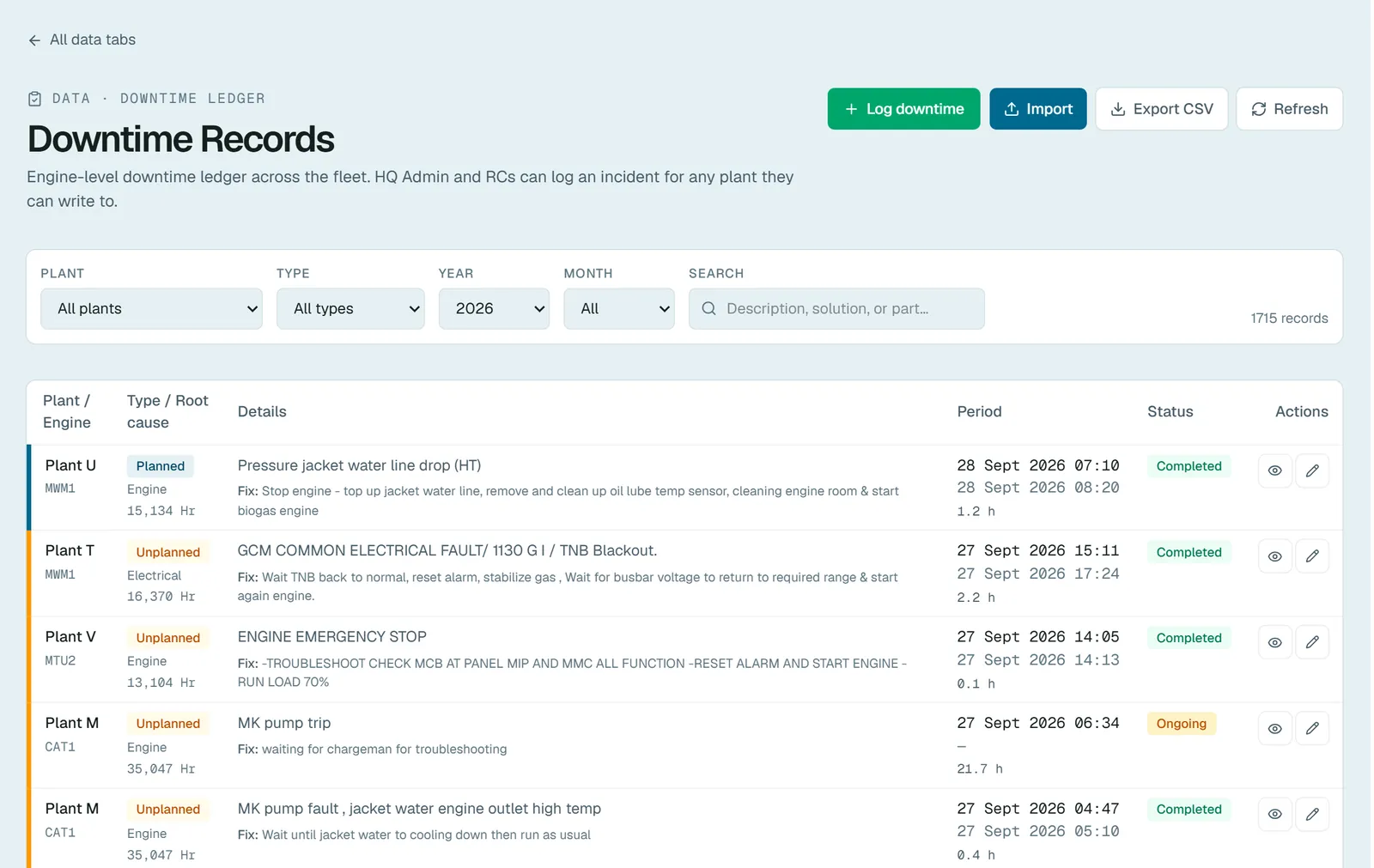Viewport: 1374px width, 868px height.
Task: Click the clipboard icon beside DATA label
Action: click(x=34, y=99)
